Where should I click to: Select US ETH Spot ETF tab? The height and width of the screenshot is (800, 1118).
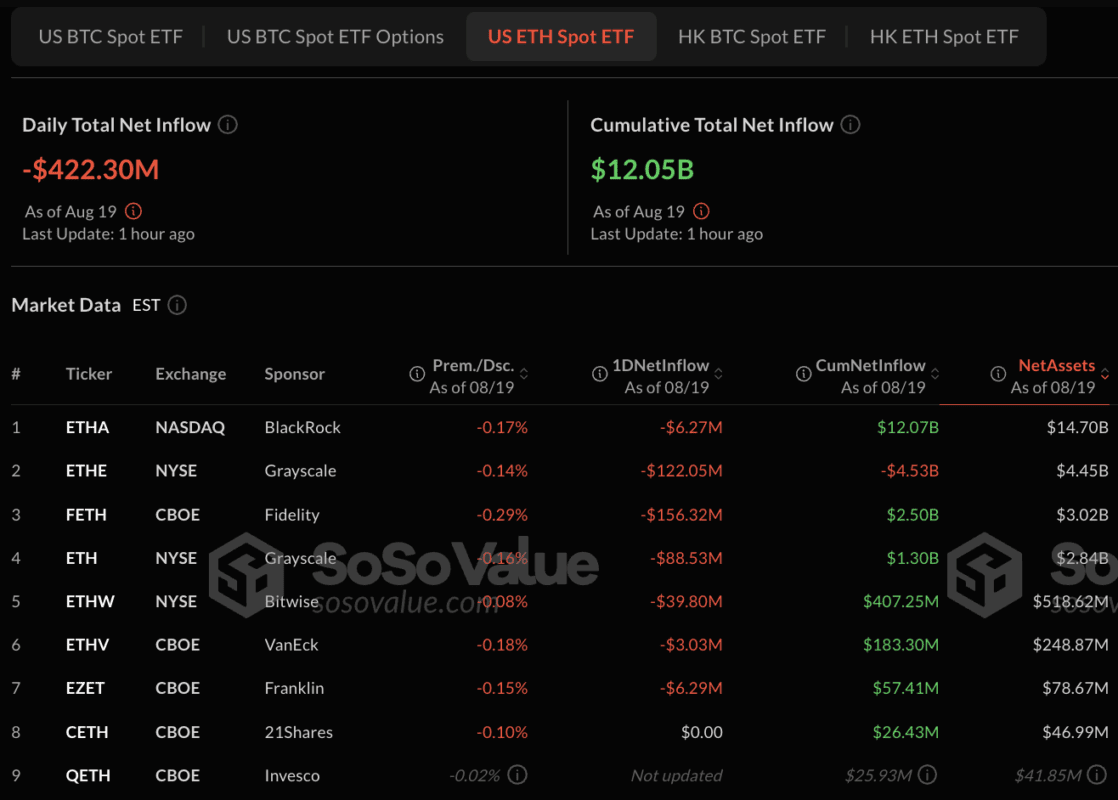pos(561,36)
